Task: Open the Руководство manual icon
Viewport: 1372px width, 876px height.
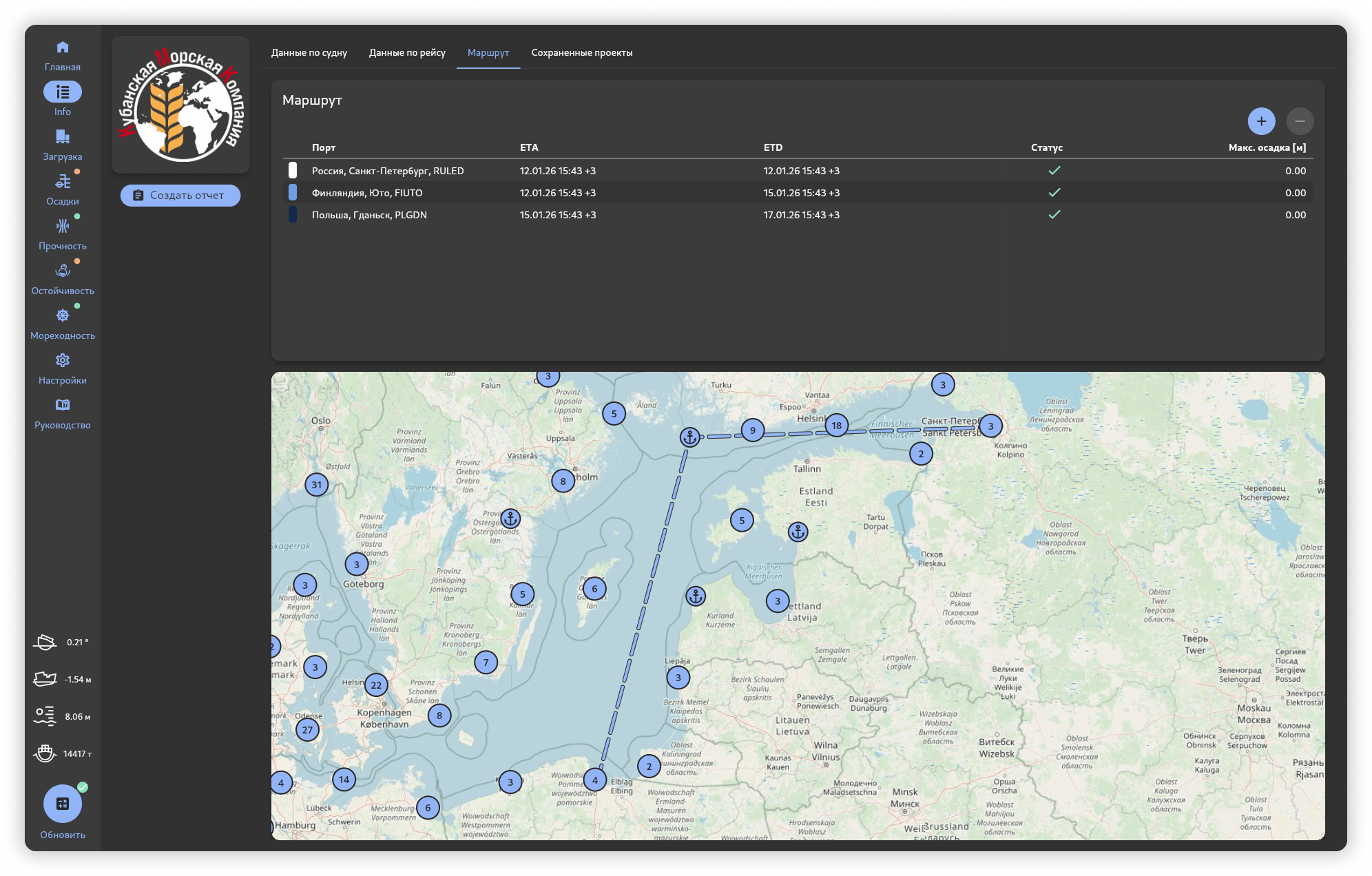Action: pos(63,406)
